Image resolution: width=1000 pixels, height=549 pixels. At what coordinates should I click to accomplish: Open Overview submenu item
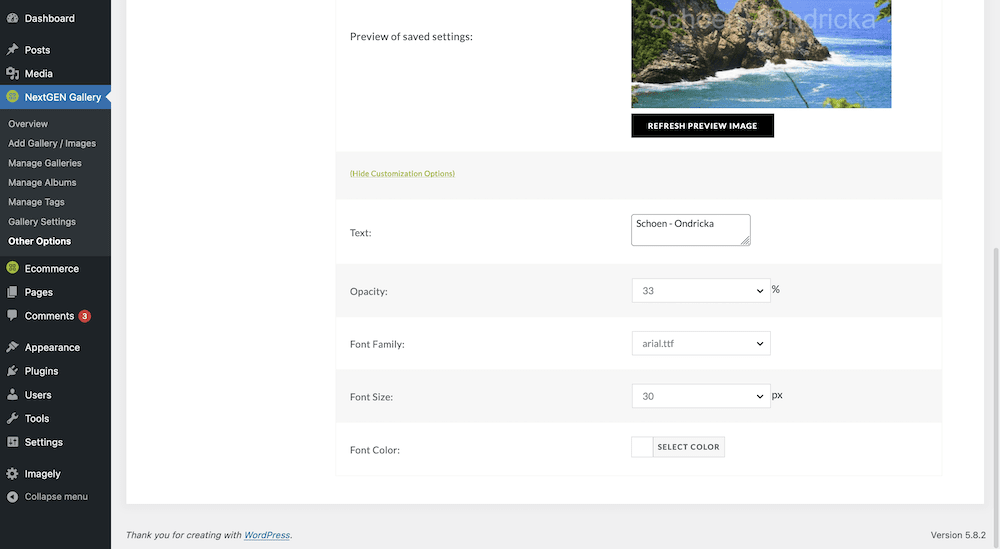tap(28, 124)
